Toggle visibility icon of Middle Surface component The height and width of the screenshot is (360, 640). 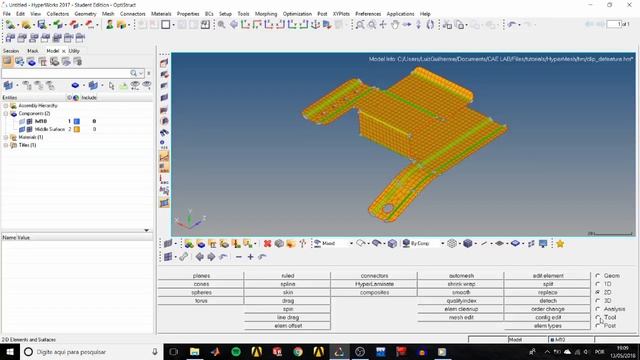click(22, 129)
